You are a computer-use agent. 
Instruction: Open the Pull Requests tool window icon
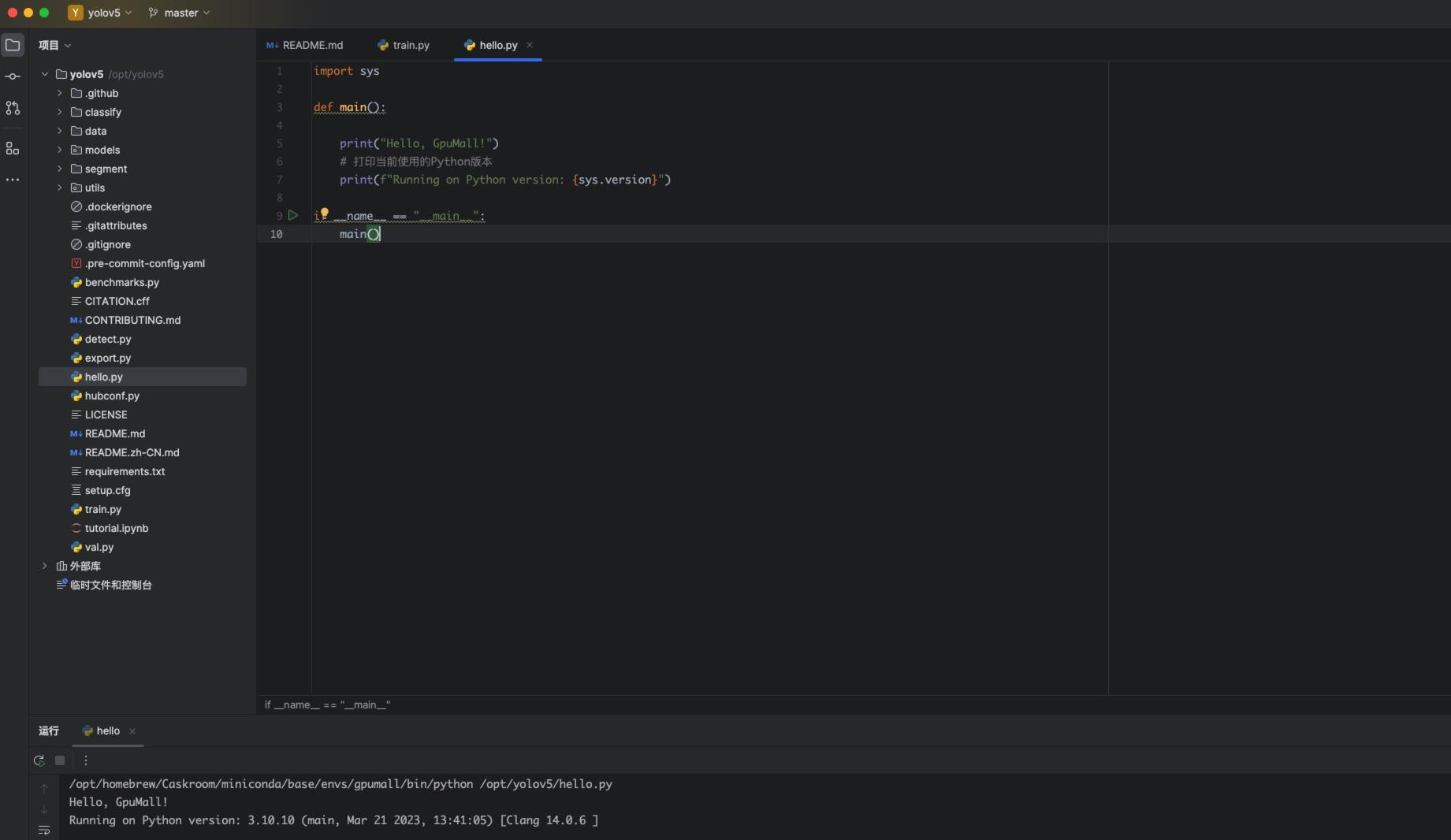coord(13,108)
